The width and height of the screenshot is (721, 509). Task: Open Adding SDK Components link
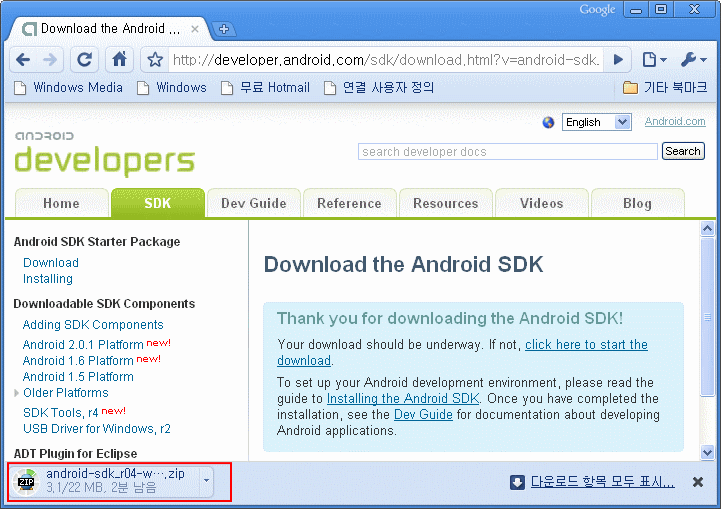93,325
